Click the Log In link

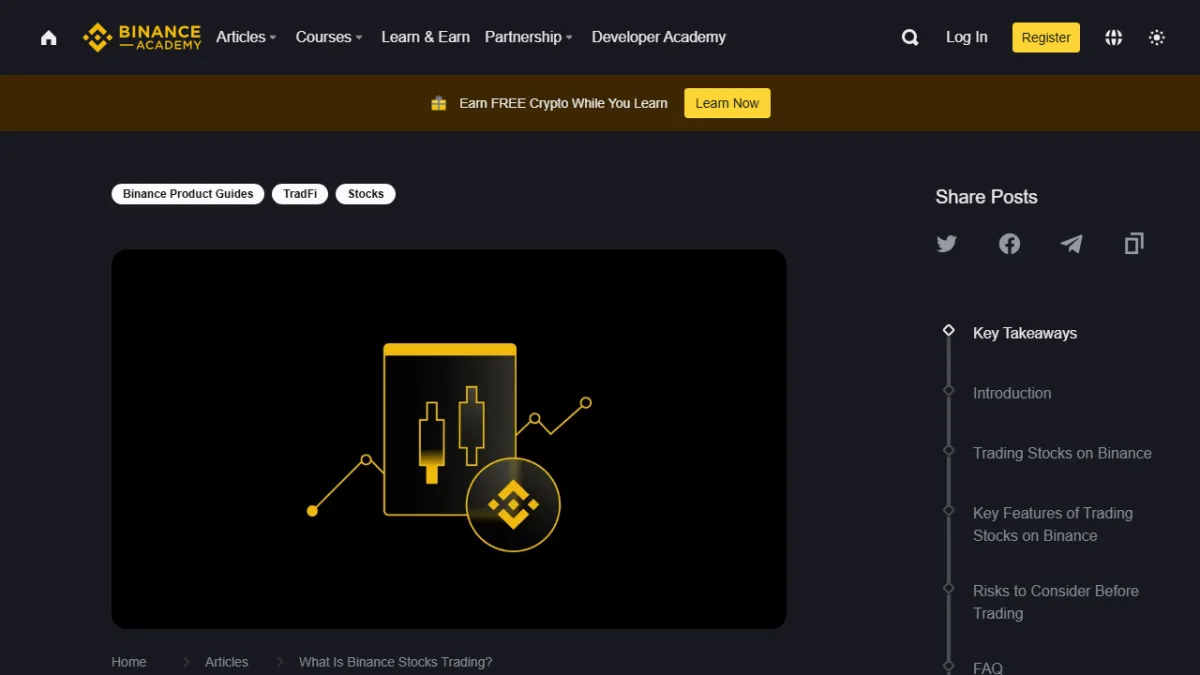[x=966, y=37]
